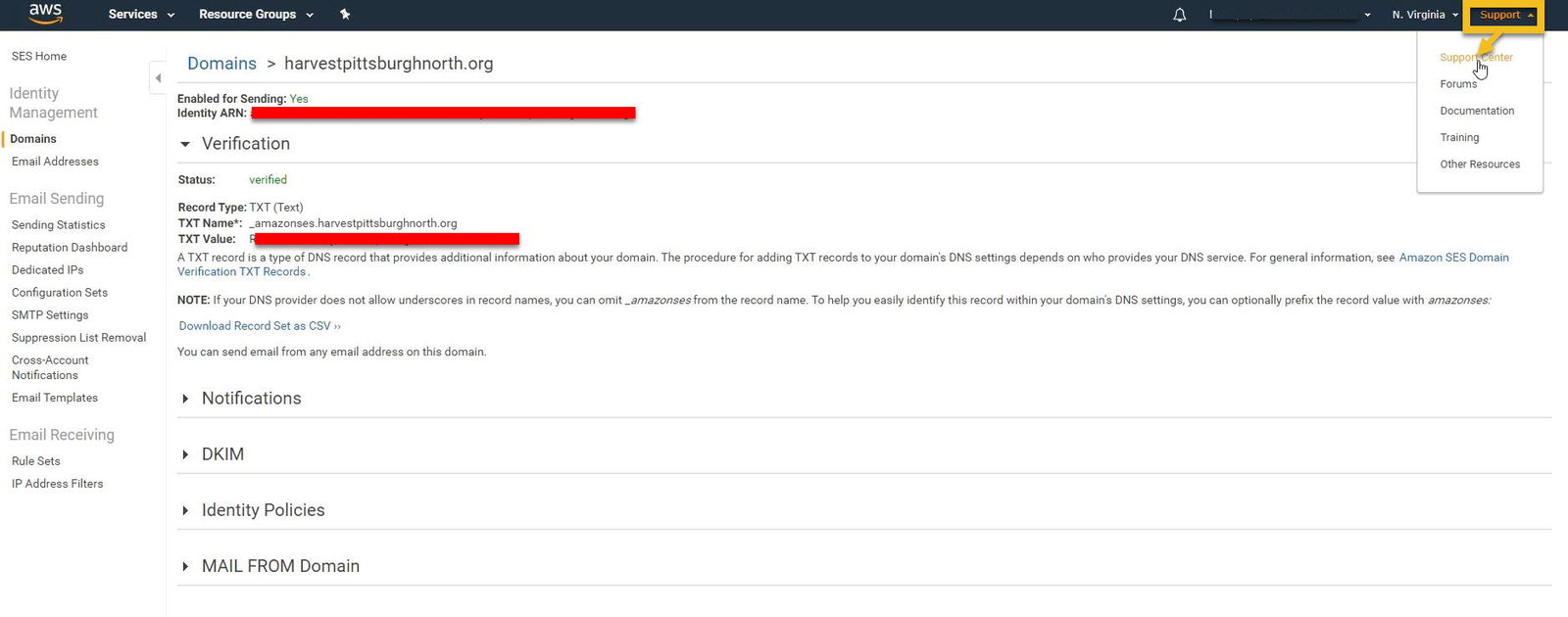Open Sending Statistics page

(58, 225)
